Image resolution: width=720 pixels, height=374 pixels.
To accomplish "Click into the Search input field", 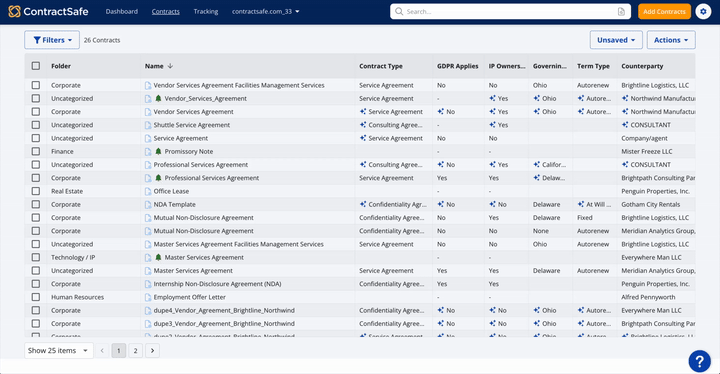I will [509, 11].
